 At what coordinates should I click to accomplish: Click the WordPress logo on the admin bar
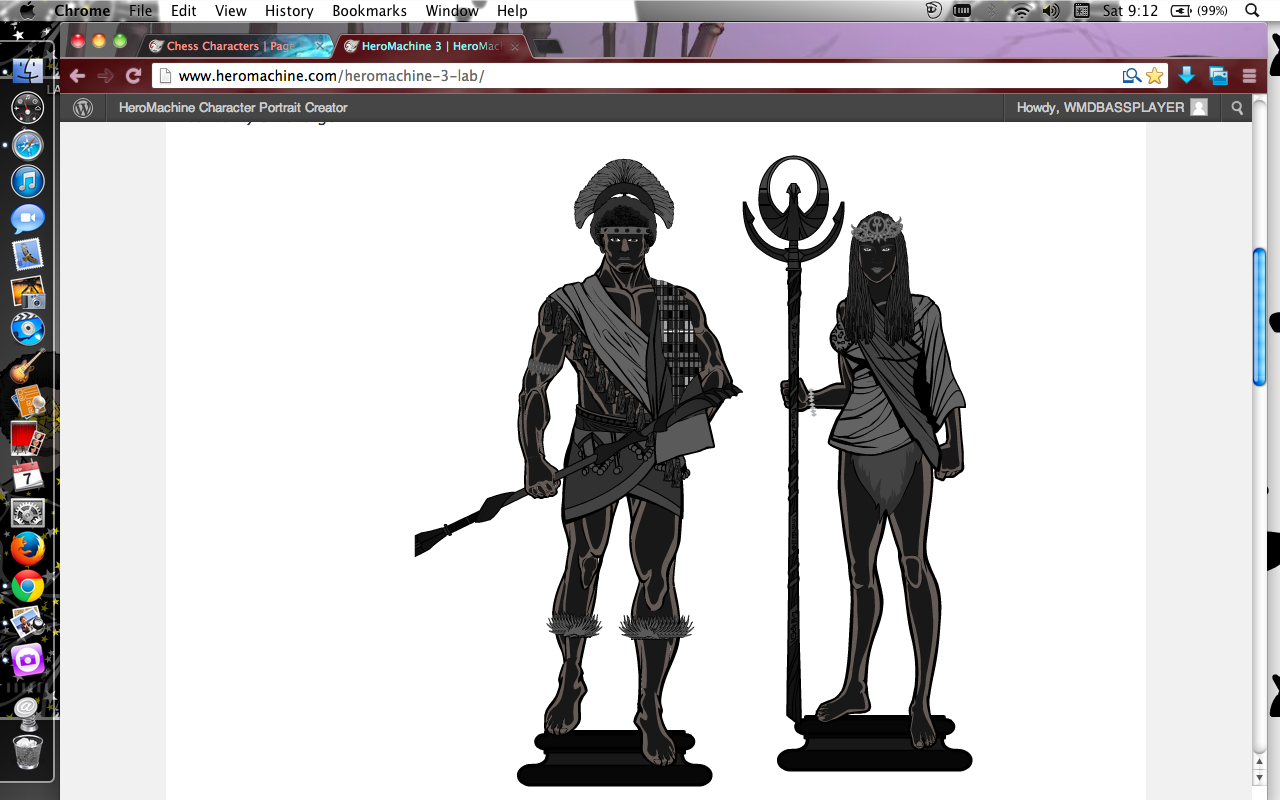pyautogui.click(x=83, y=107)
